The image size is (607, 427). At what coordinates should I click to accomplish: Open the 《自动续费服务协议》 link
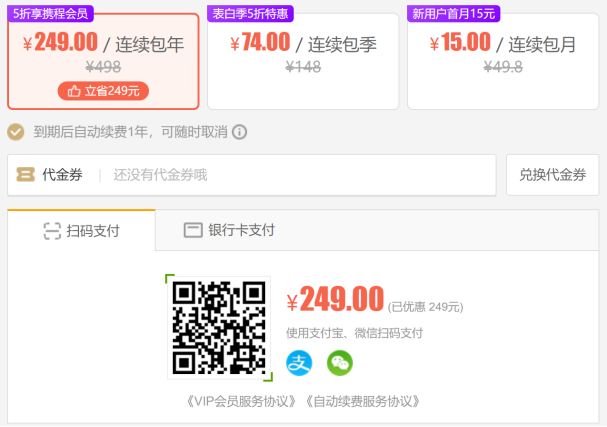tap(362, 401)
